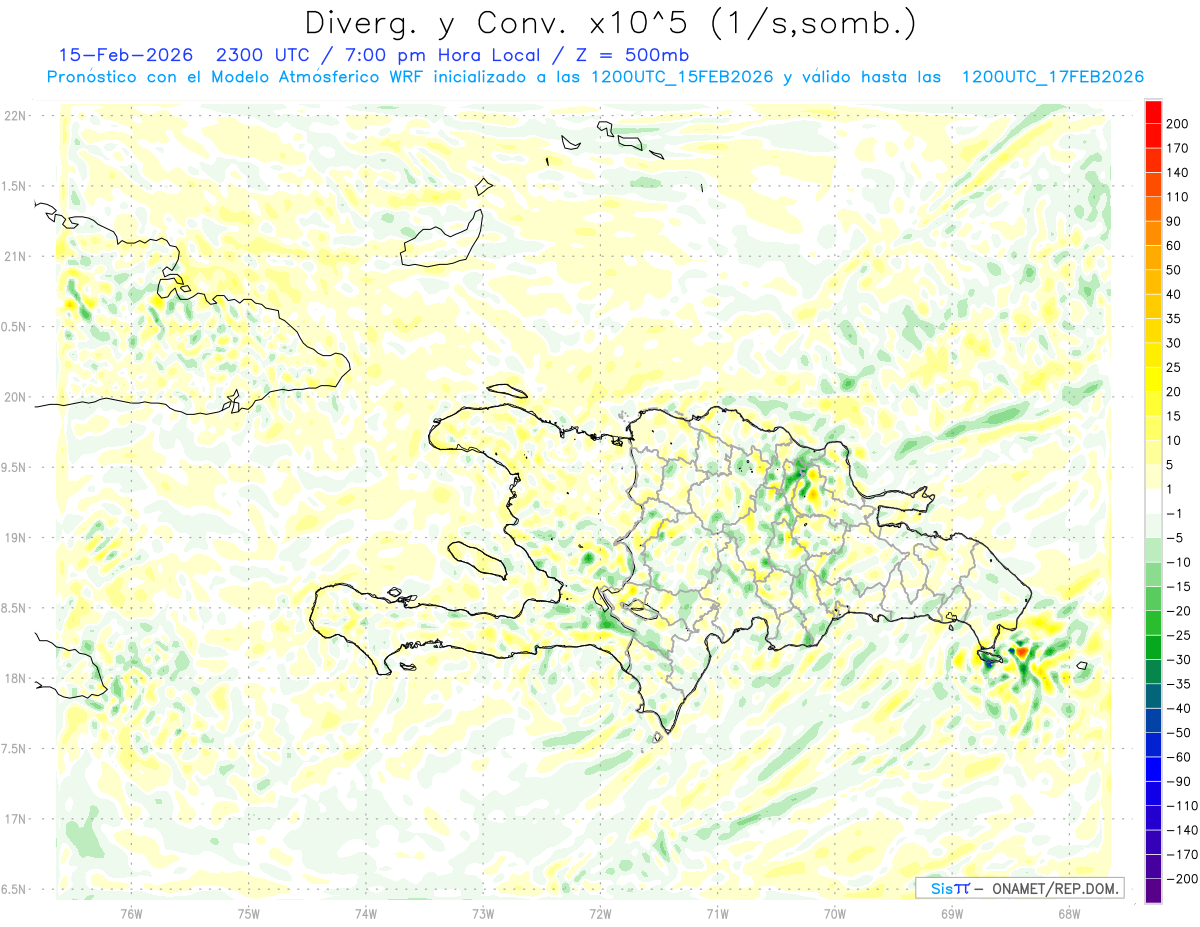Click the '73W' longitude label
The height and width of the screenshot is (927, 1200).
click(483, 914)
